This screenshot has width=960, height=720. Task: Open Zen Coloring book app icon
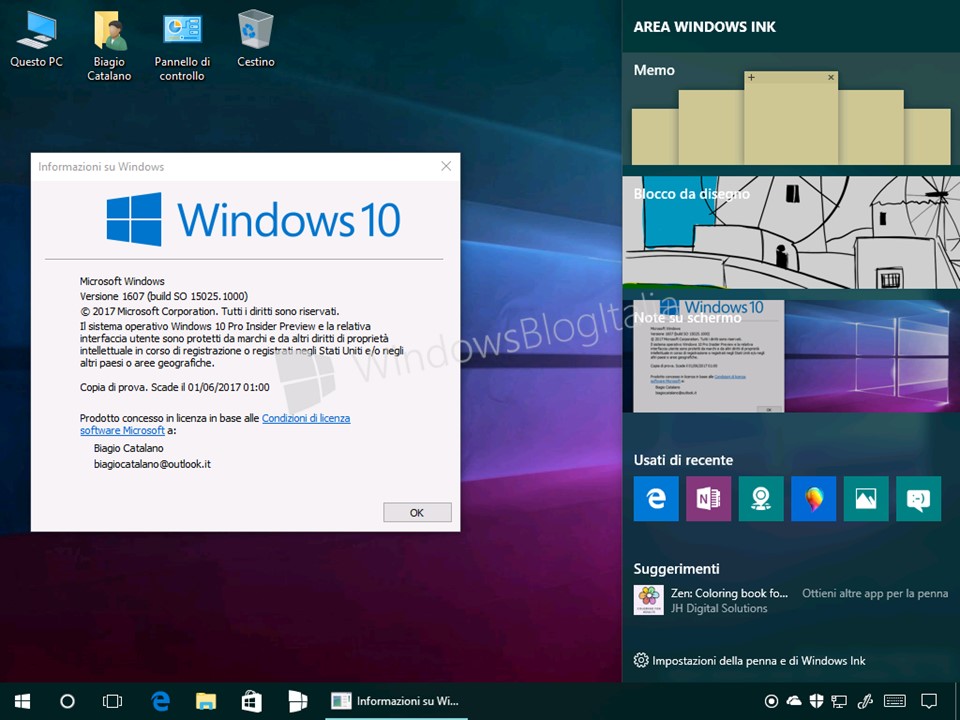coord(648,600)
